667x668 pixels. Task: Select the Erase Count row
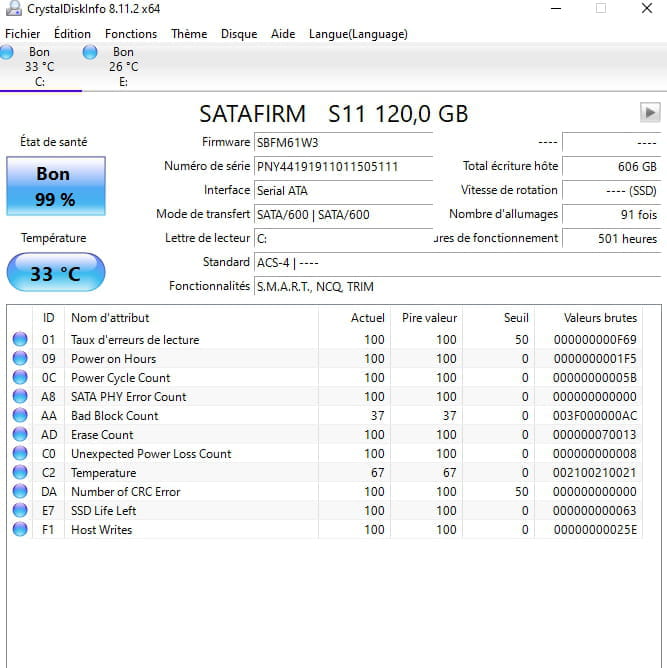325,435
